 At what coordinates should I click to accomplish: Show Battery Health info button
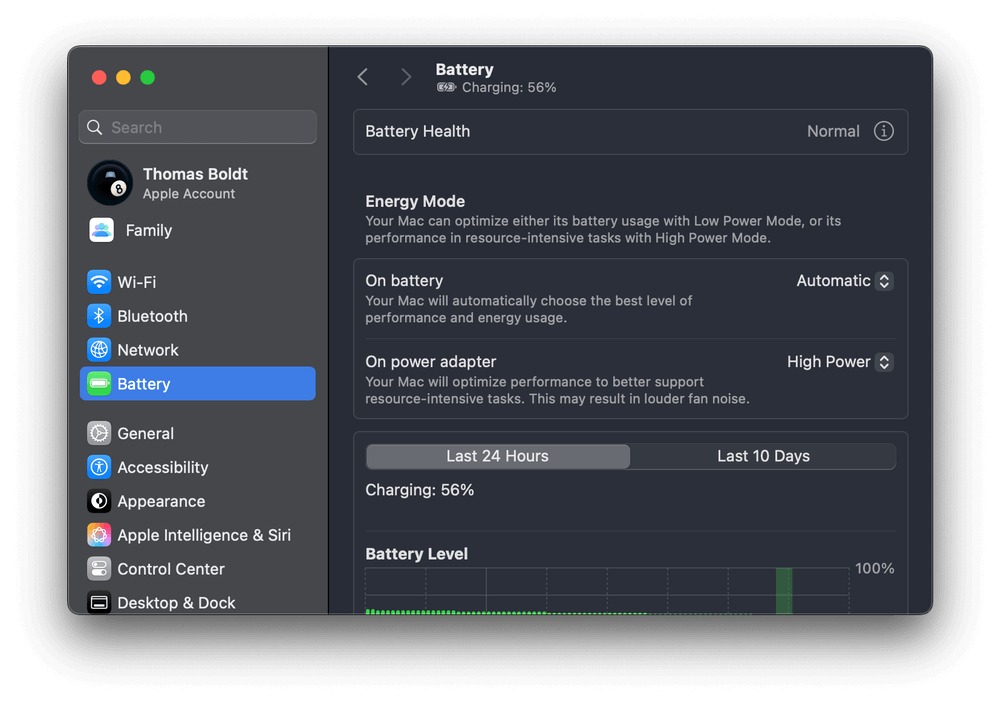tap(883, 131)
